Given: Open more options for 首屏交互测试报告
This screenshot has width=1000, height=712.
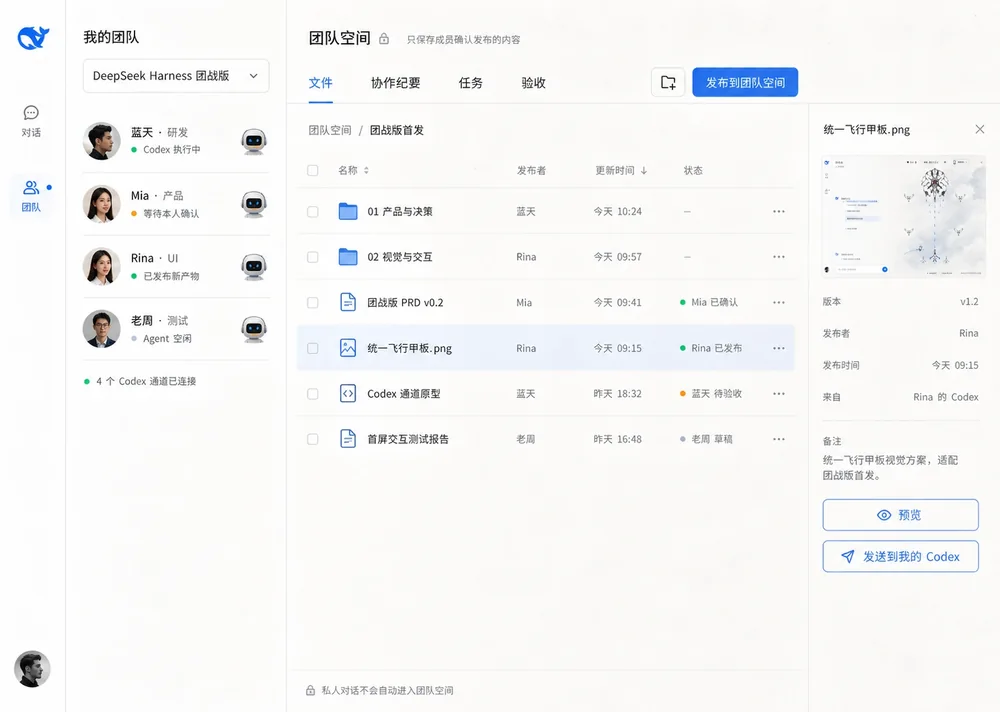Looking at the screenshot, I should click(x=779, y=439).
